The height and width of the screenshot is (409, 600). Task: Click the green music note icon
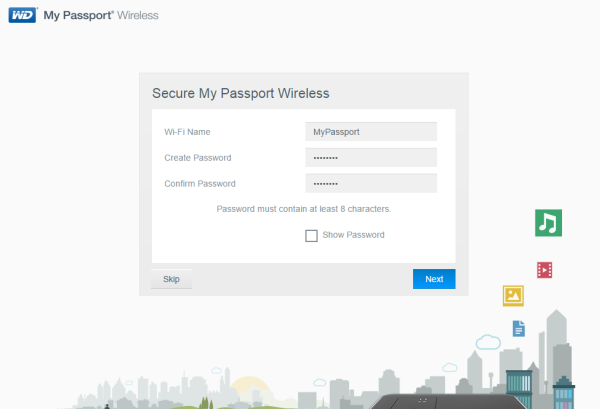[547, 222]
